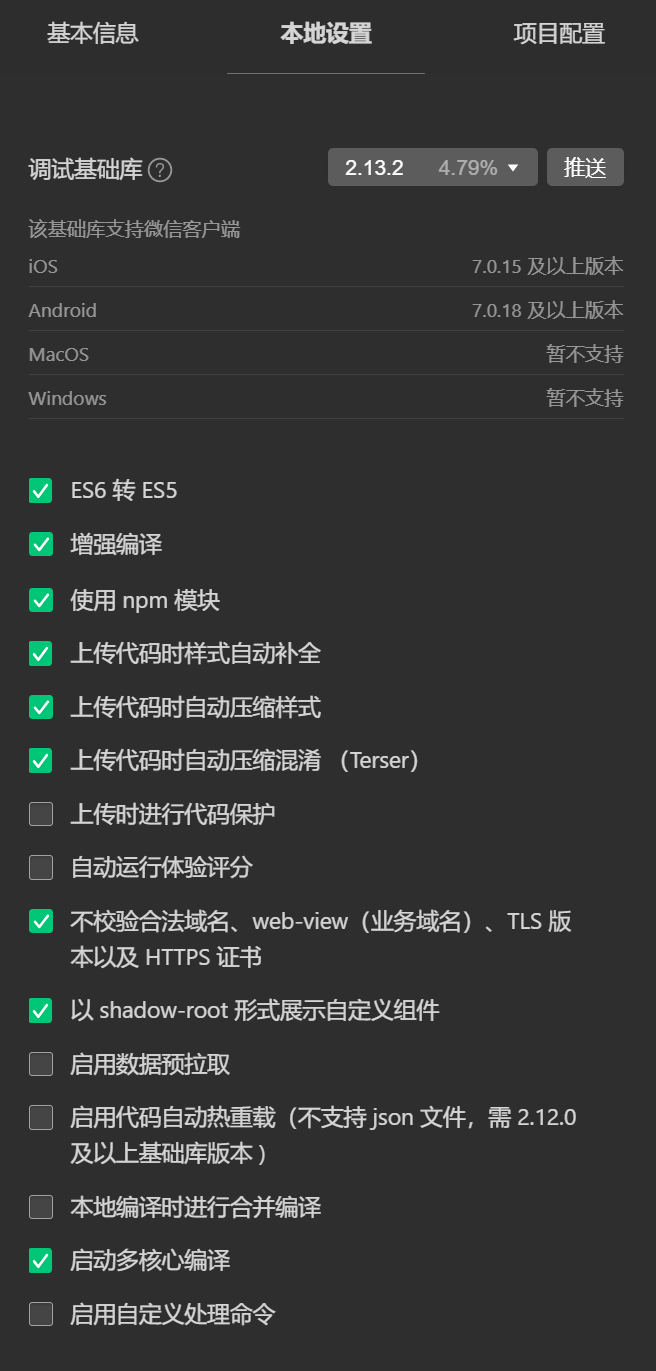Switch to the 基本信息 tab
This screenshot has height=1371, width=656.
tap(91, 33)
